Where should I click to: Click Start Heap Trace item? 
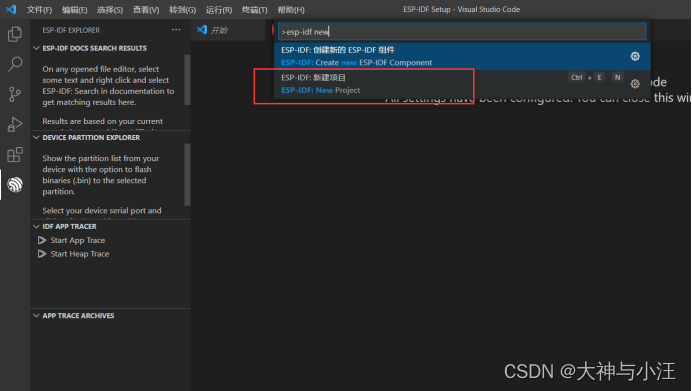80,254
